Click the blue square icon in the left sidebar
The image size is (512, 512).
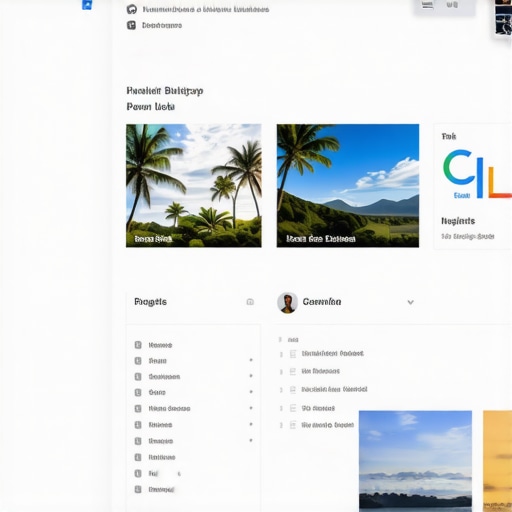[x=87, y=5]
